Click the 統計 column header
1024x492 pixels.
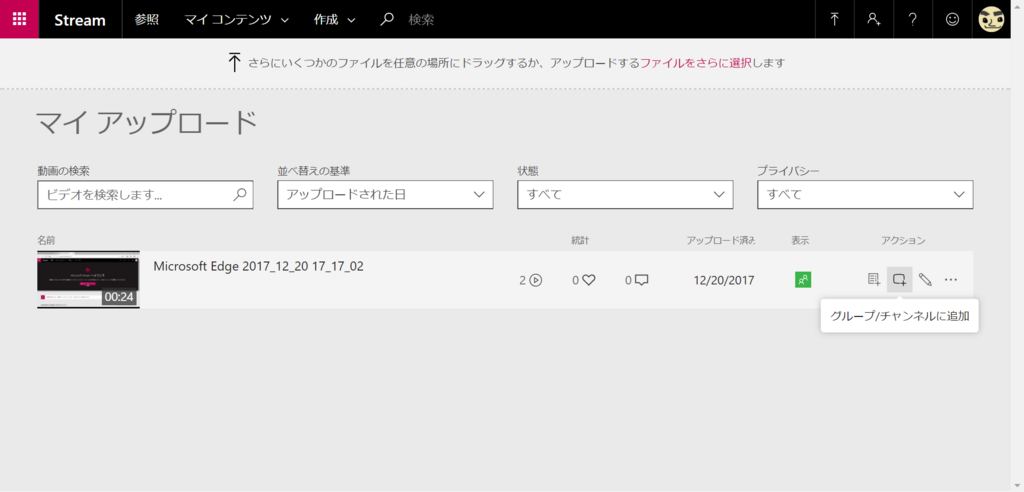(x=580, y=240)
